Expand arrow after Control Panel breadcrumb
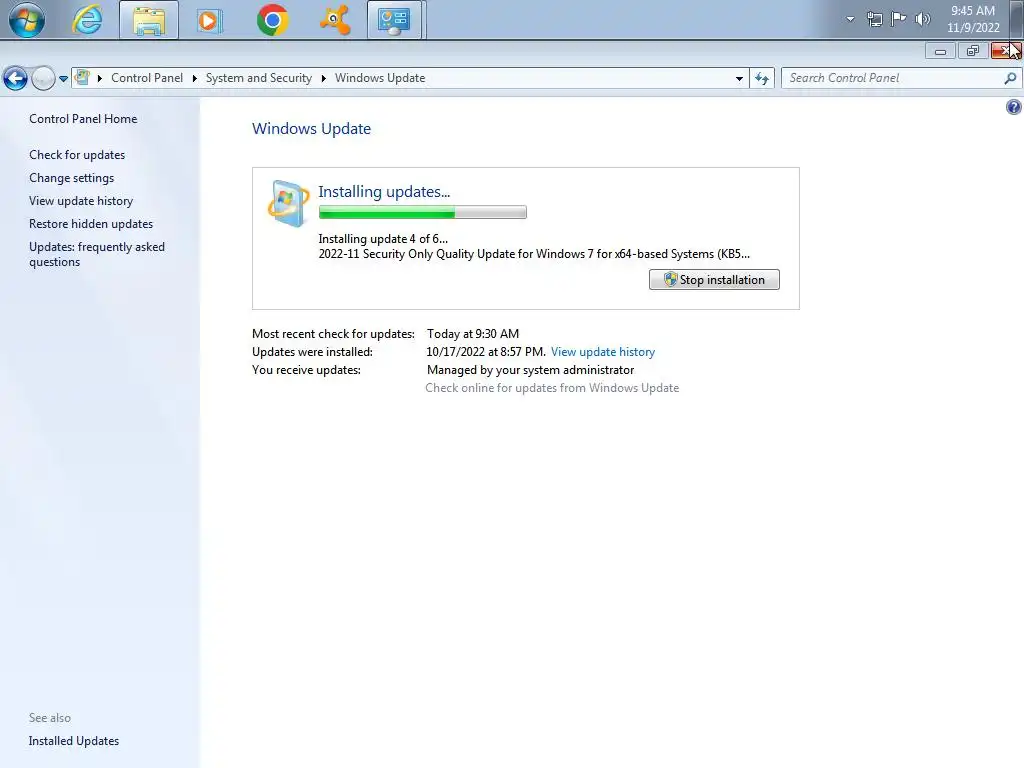This screenshot has width=1024, height=768. tap(195, 78)
